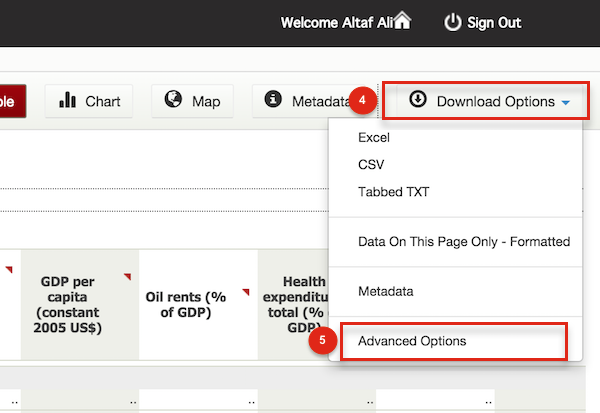
Task: Select CSV download format
Action: [x=370, y=164]
